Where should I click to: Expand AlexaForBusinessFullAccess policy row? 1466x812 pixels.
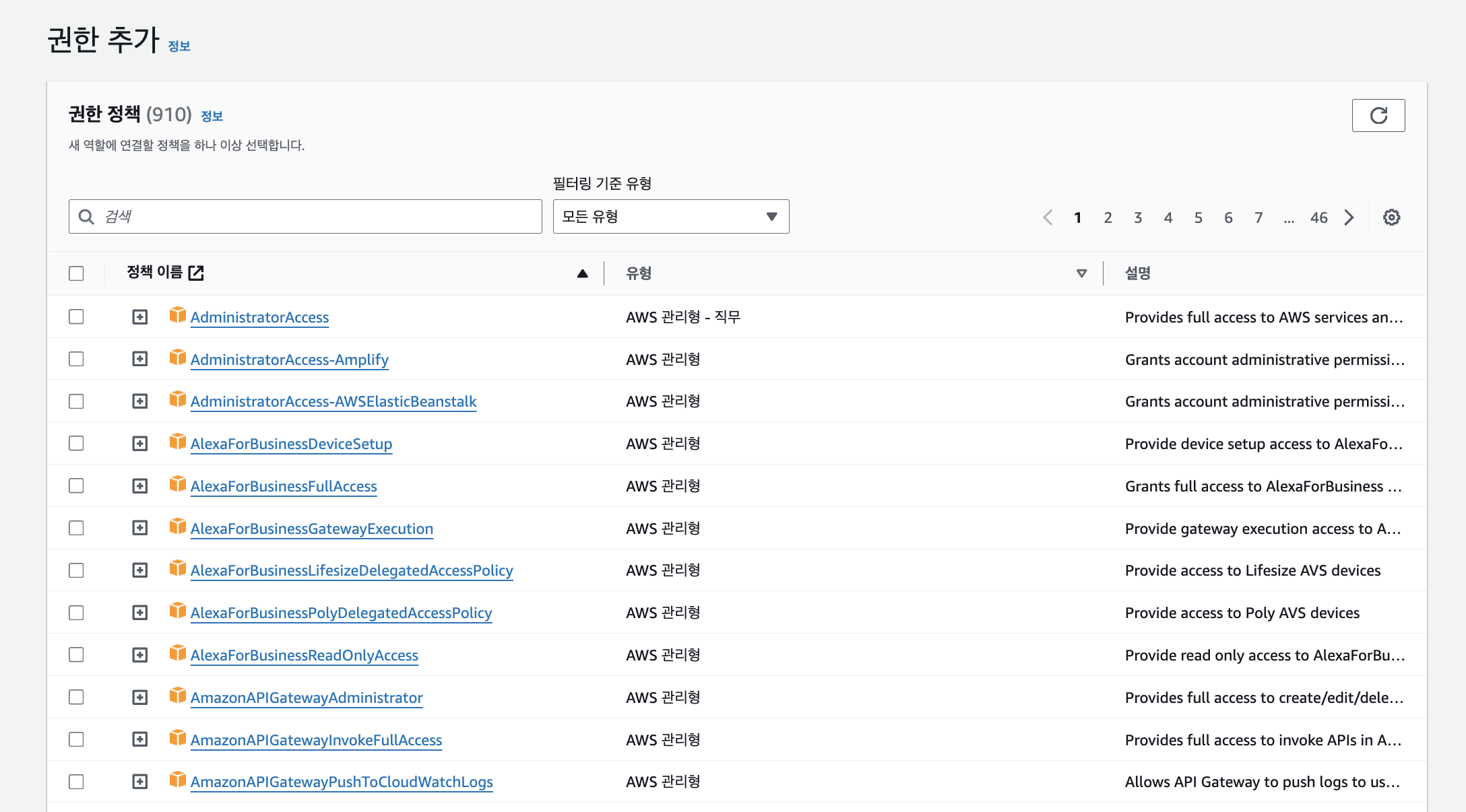point(139,485)
